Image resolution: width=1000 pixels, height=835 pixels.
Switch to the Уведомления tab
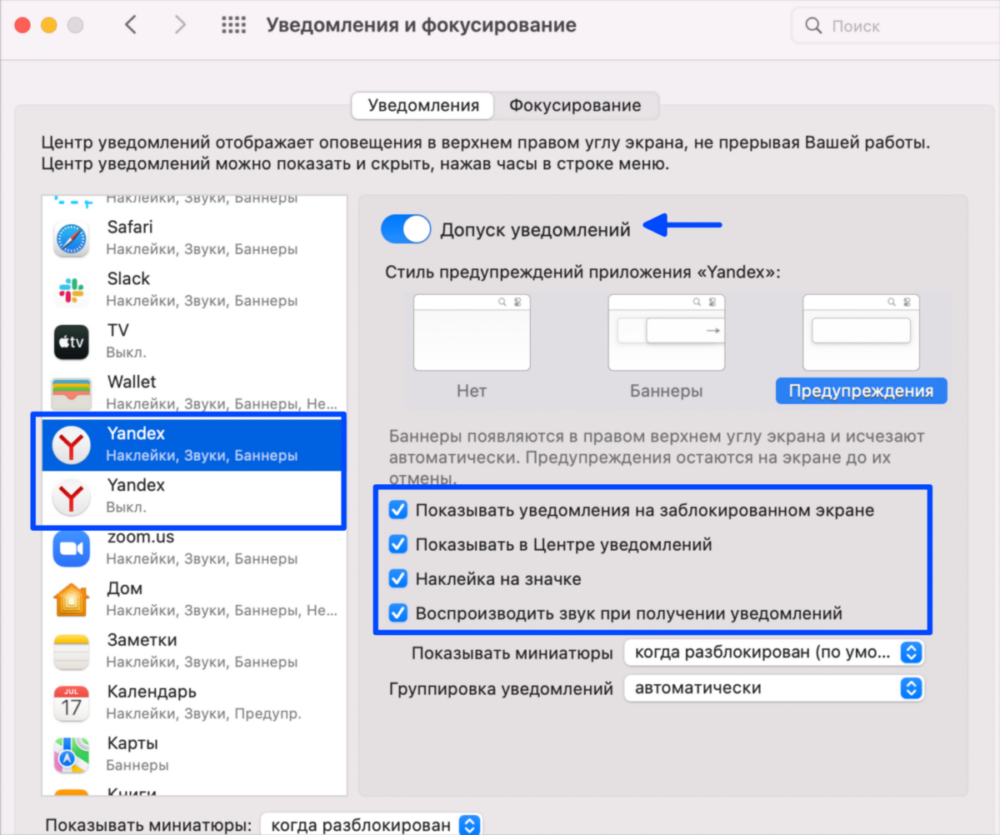coord(423,105)
